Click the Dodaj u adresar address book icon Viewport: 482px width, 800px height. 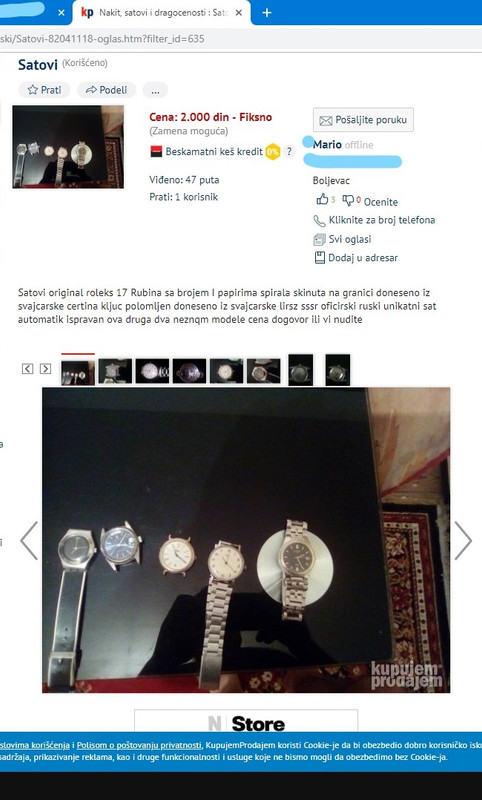319,258
